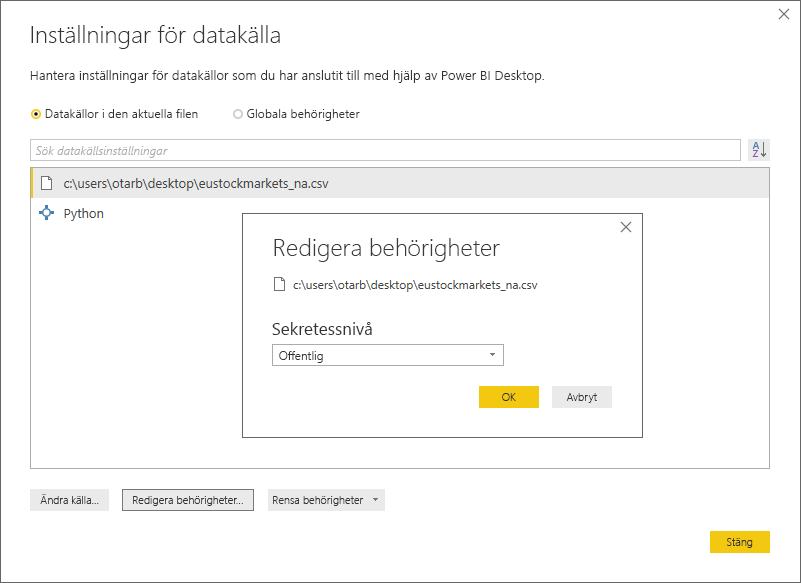Image resolution: width=801 pixels, height=583 pixels.
Task: Select Globala behörigheter radio button
Action: [x=238, y=114]
